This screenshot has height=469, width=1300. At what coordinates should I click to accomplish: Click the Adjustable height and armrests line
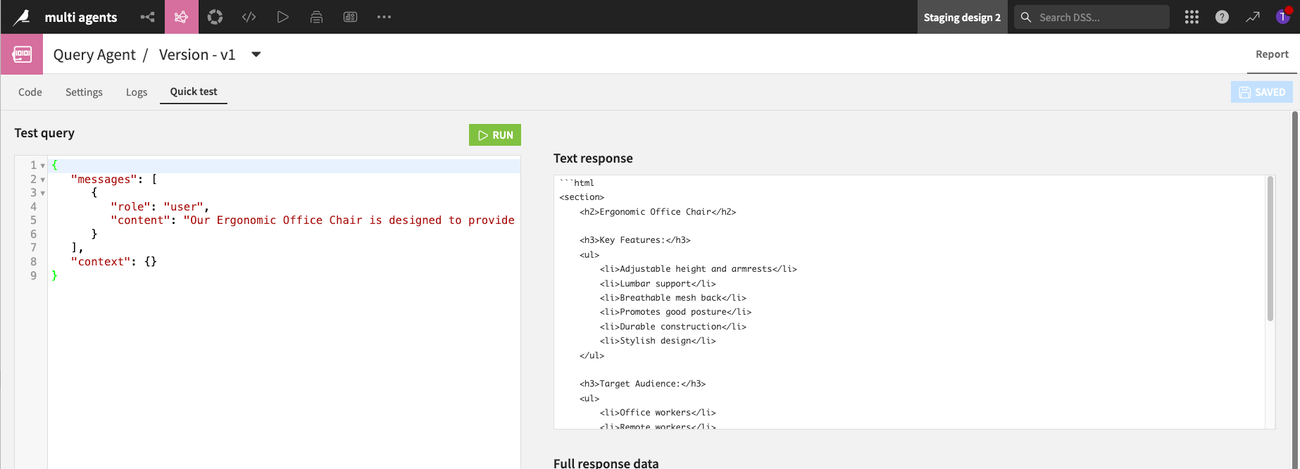(x=698, y=269)
